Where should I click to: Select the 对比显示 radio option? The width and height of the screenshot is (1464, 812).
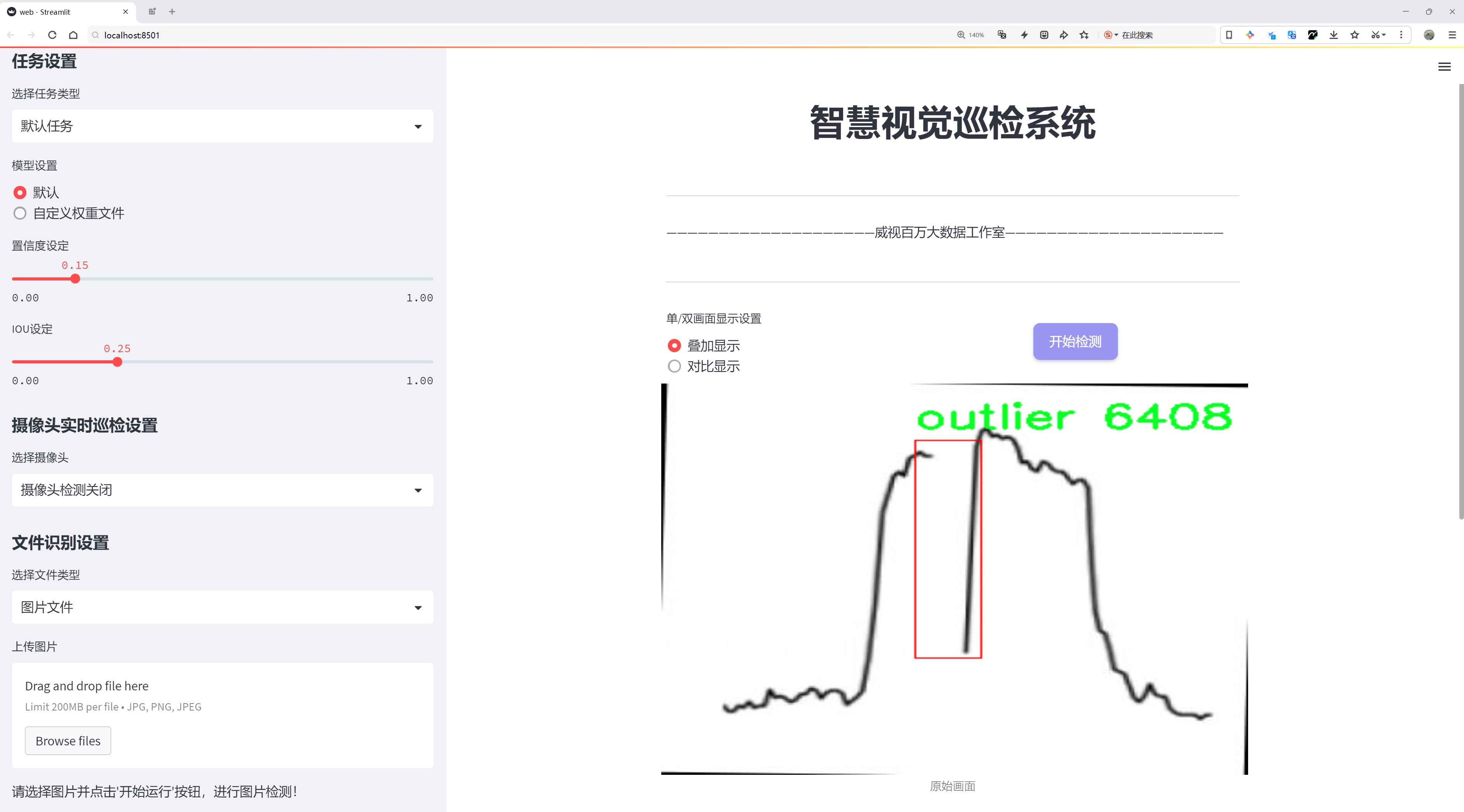pos(674,367)
